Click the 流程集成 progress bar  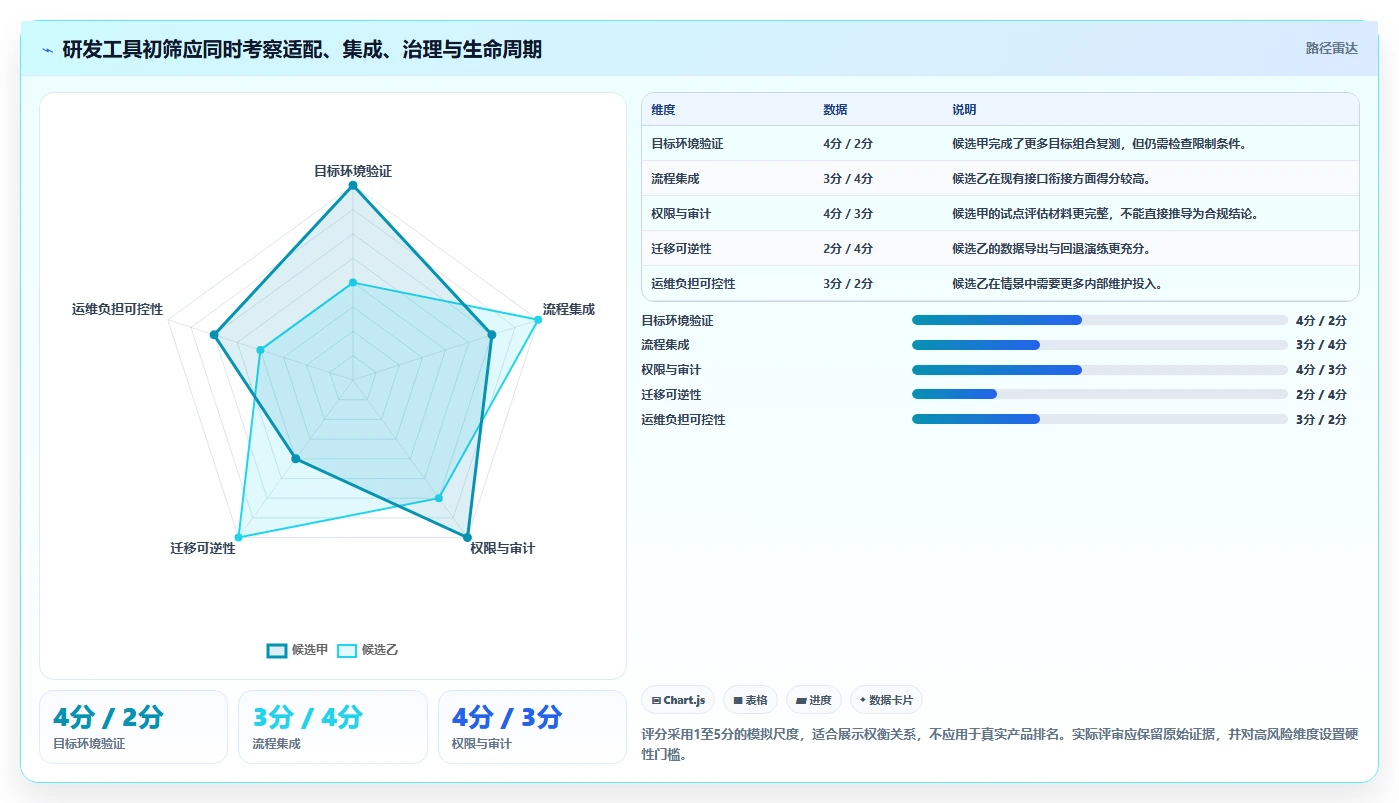[x=1100, y=345]
